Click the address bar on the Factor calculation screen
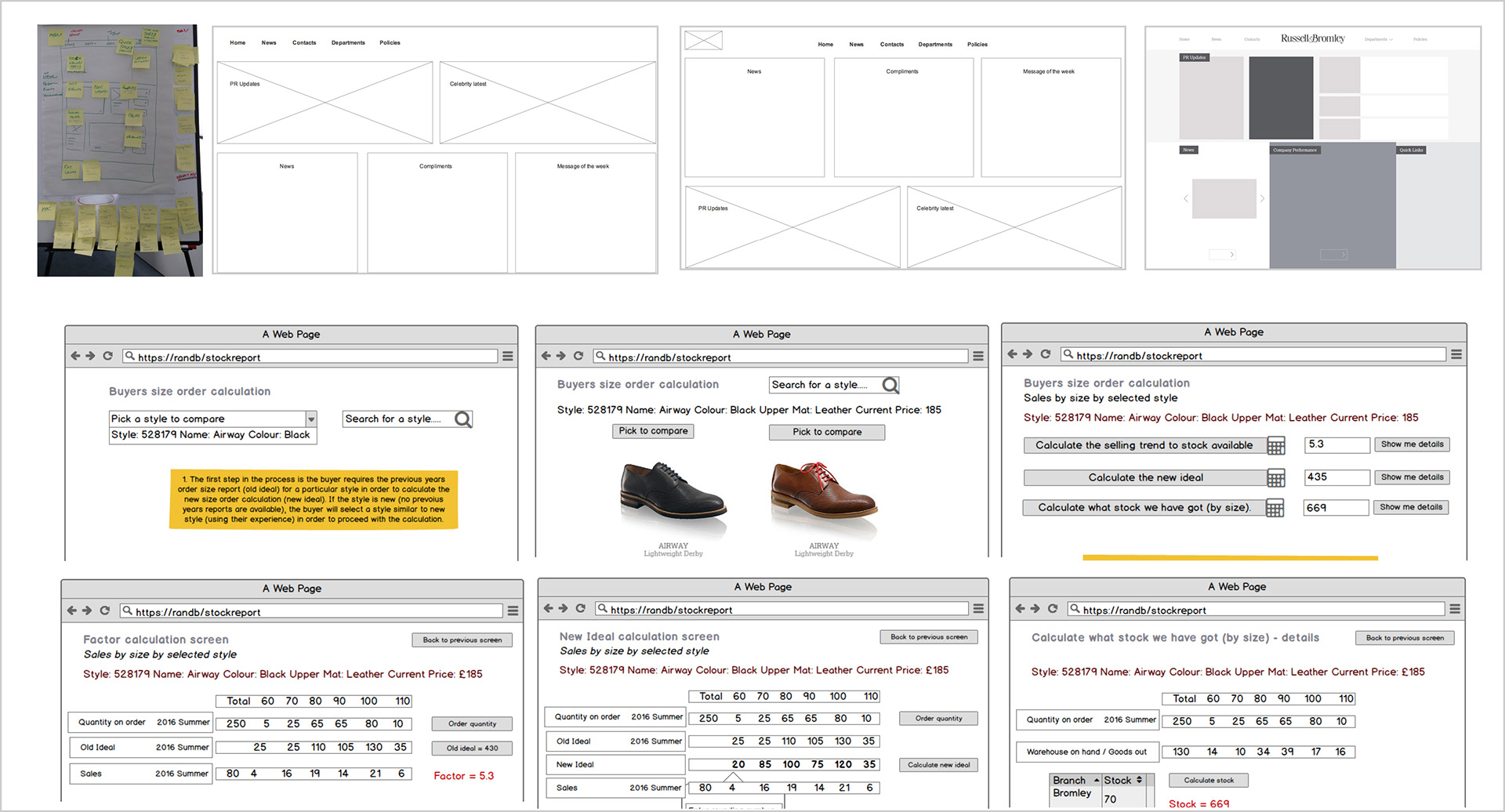 coord(311,611)
